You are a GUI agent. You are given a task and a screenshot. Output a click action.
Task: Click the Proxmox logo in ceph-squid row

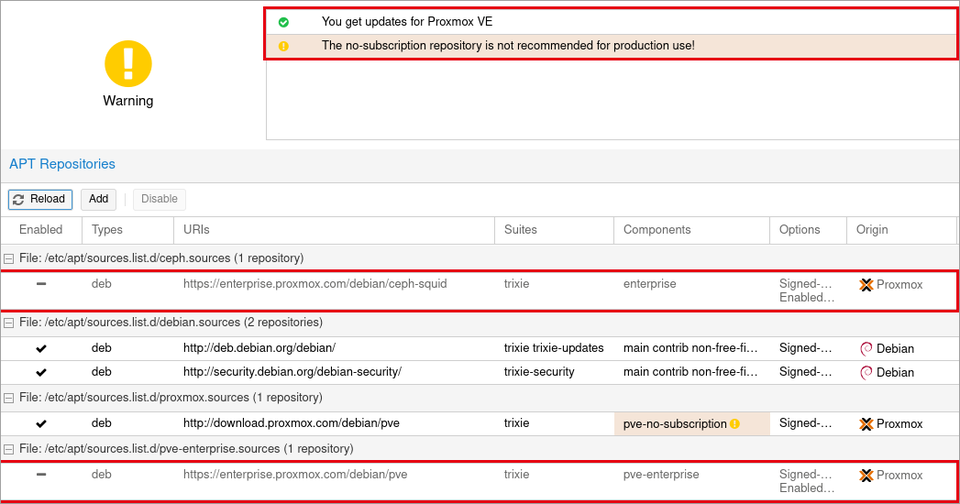coord(866,285)
